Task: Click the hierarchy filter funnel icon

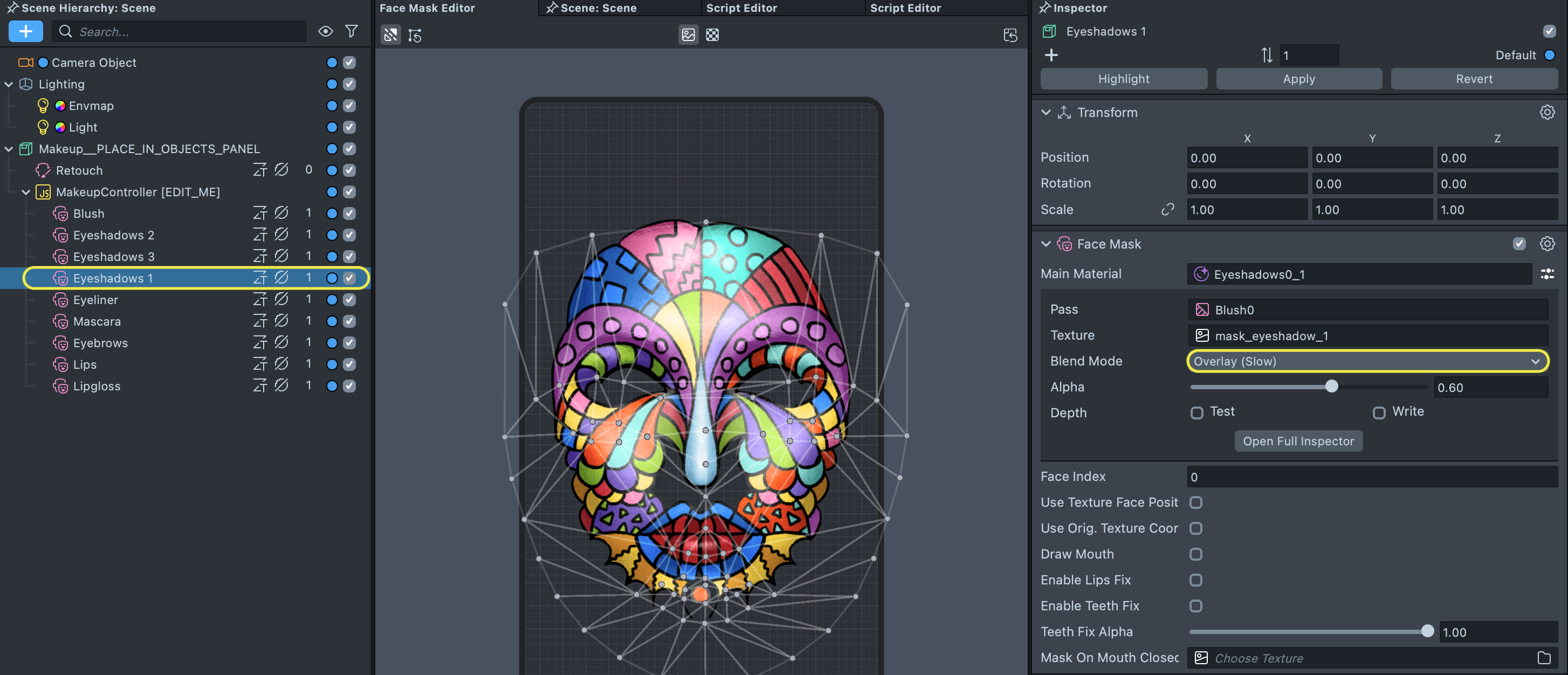Action: click(351, 31)
